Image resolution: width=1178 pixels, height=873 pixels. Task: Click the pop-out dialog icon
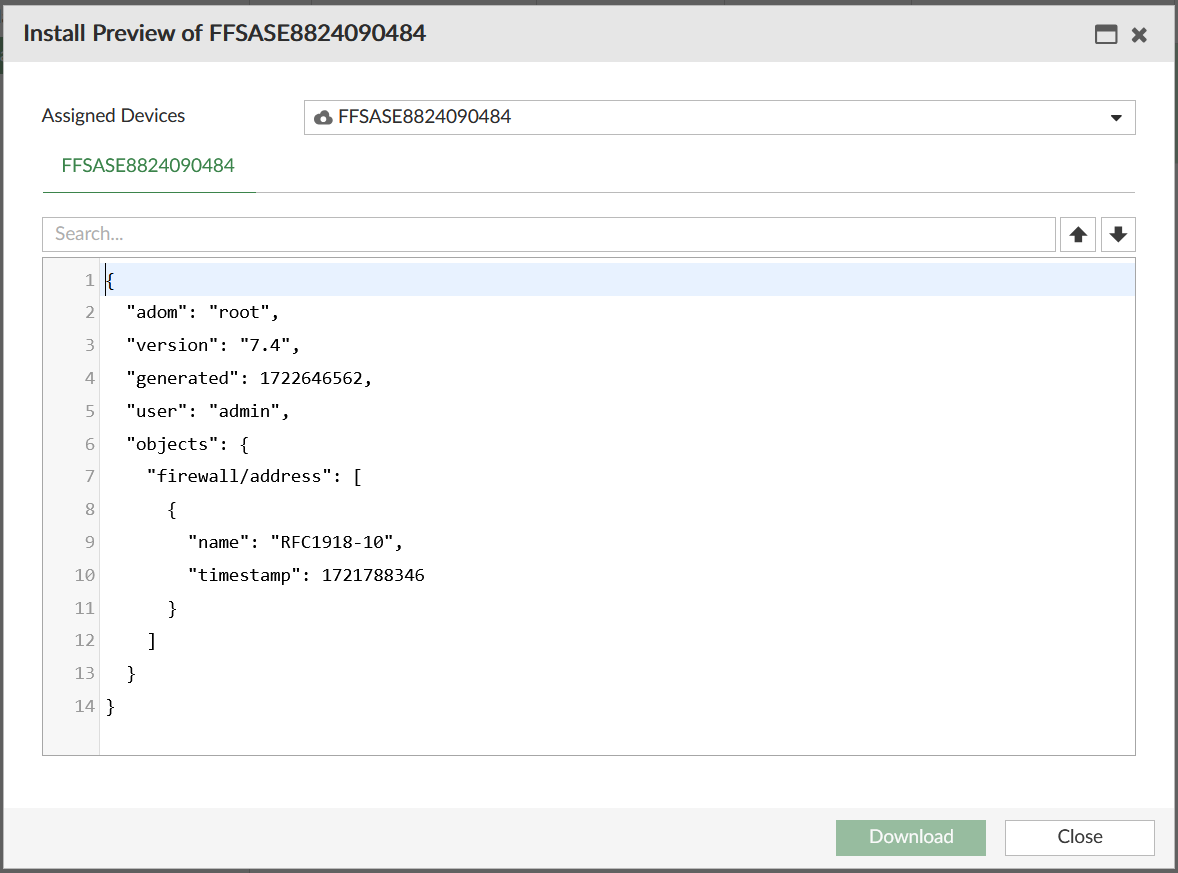coord(1105,33)
